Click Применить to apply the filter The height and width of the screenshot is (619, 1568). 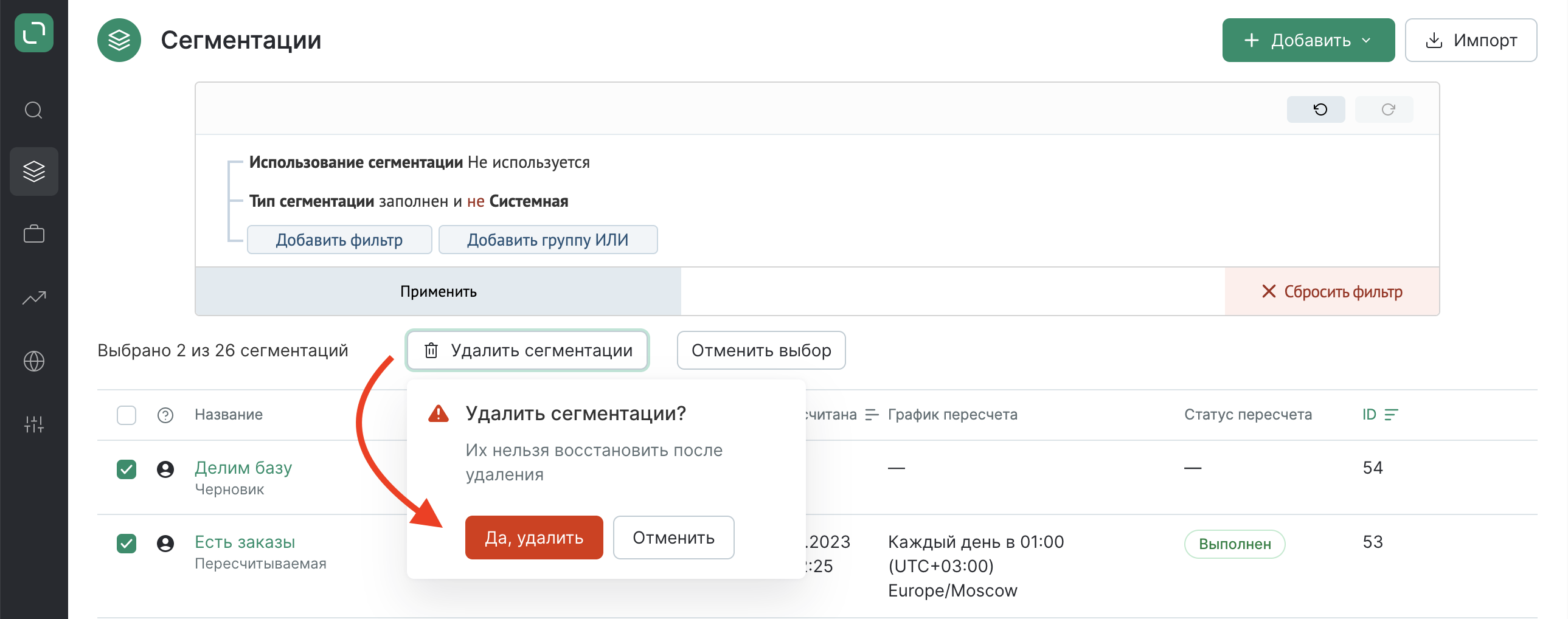tap(439, 291)
